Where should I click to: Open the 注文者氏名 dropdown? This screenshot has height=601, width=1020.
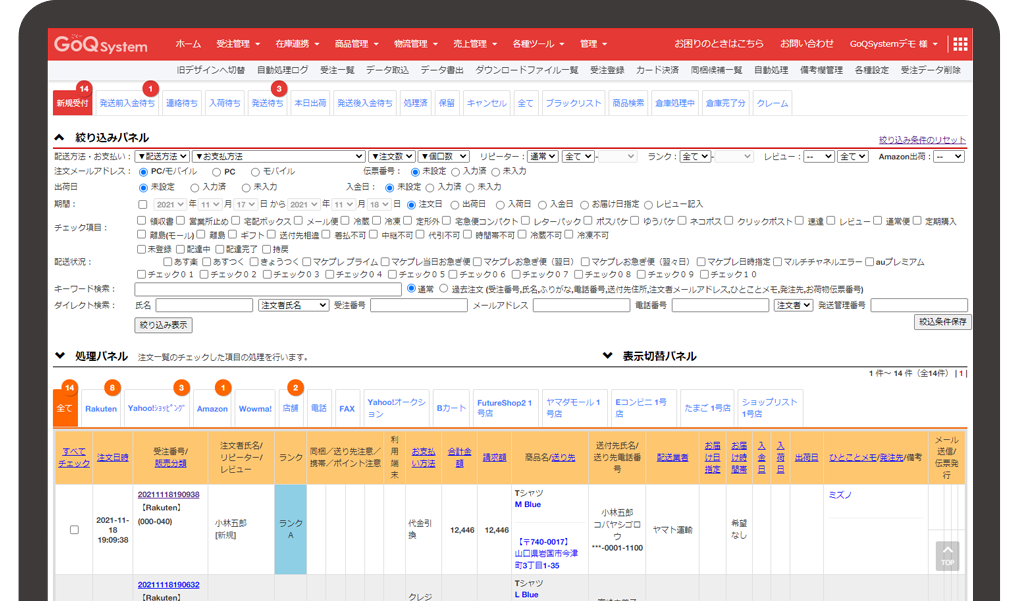click(x=293, y=305)
